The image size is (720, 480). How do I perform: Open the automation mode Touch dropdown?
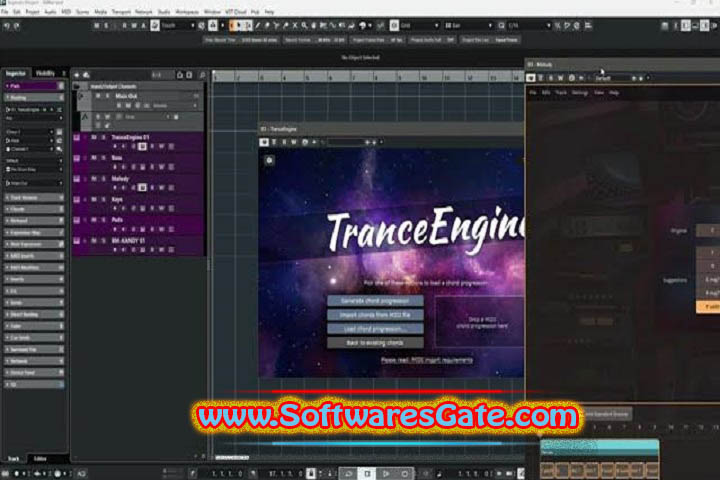(178, 26)
